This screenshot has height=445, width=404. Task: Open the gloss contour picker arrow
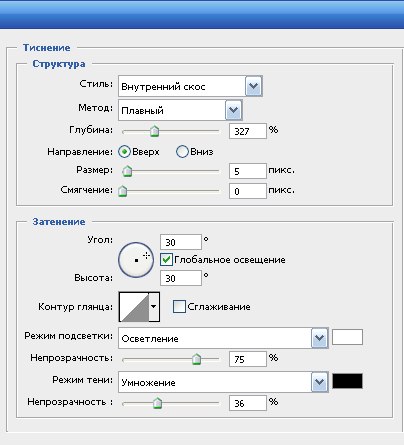154,307
